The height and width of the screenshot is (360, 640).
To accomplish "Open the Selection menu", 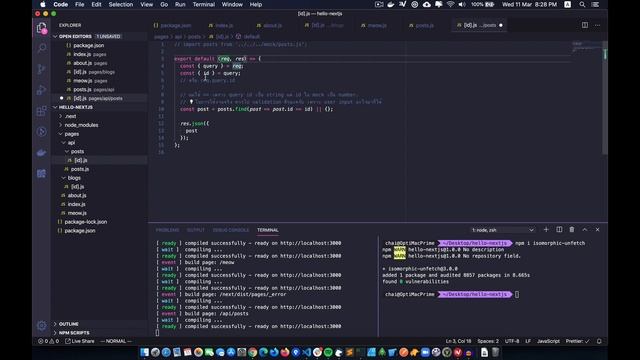I will (x=120, y=4).
